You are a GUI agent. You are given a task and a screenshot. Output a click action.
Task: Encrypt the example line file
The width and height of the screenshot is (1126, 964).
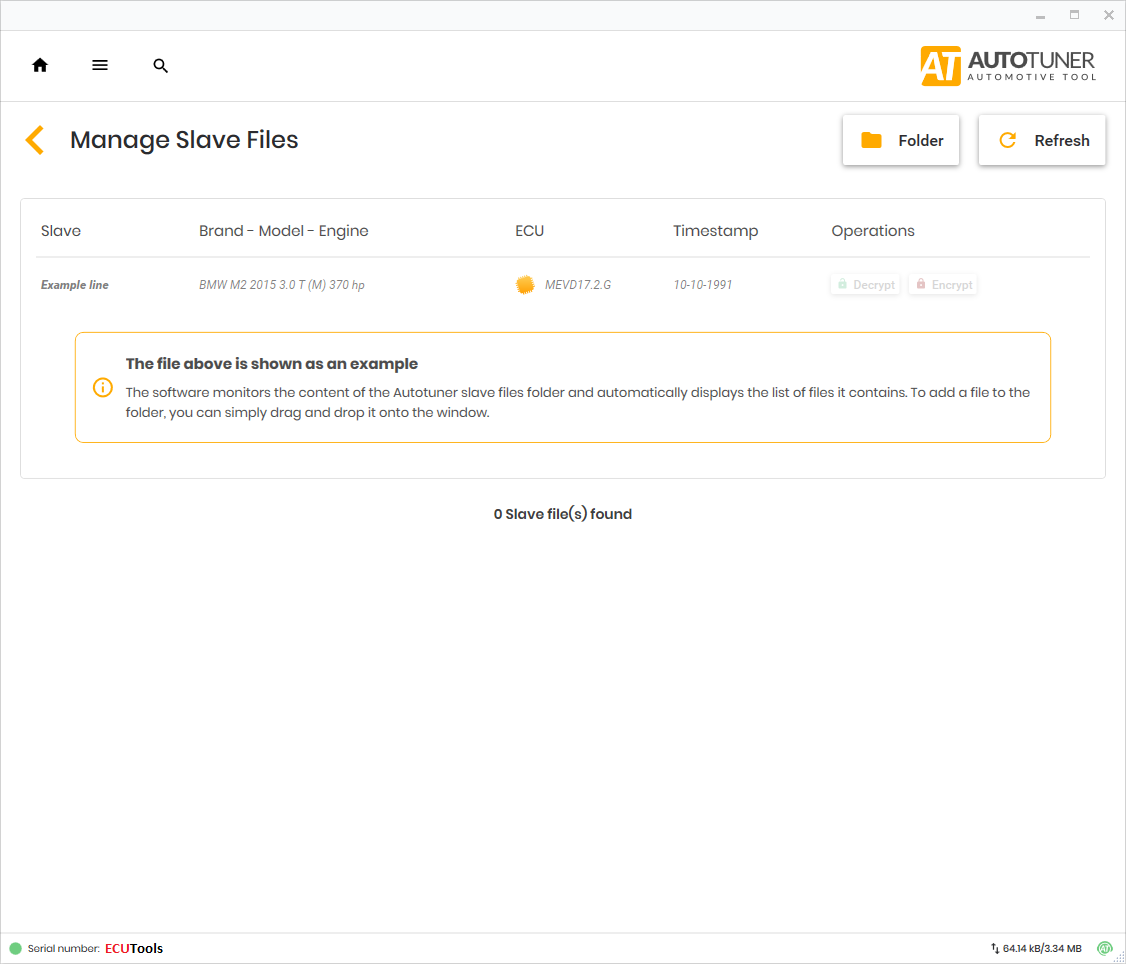point(942,285)
